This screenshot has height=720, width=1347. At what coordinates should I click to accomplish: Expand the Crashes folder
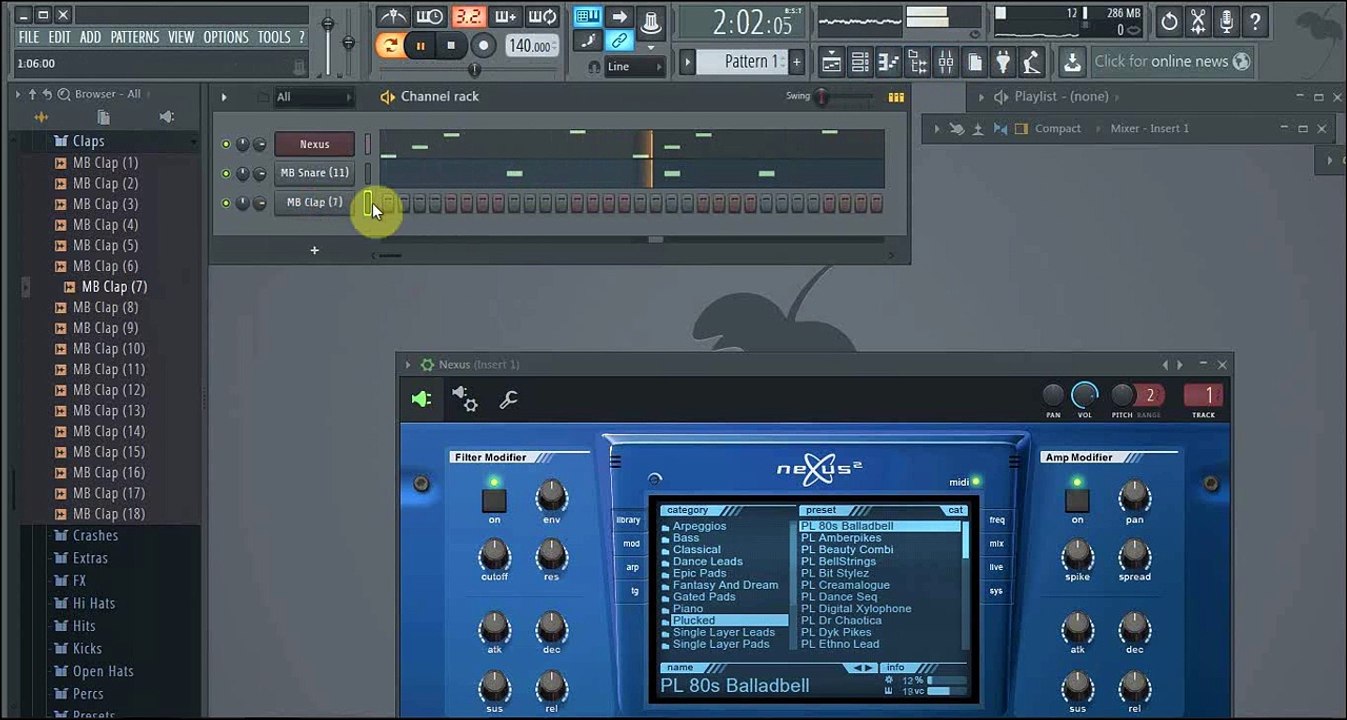tap(95, 536)
